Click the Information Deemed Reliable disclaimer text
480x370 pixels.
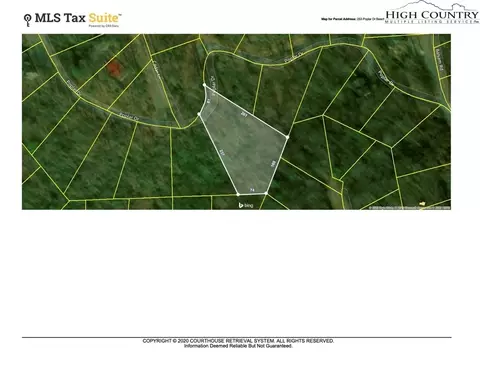(x=238, y=346)
